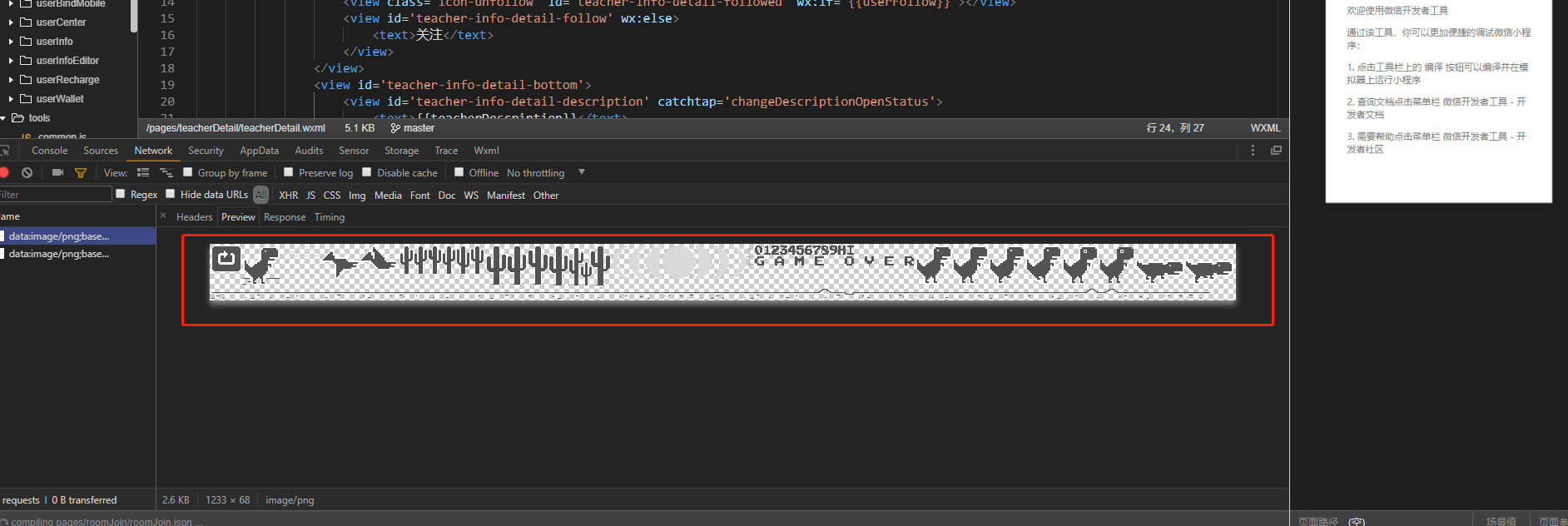This screenshot has height=526, width=1568.
Task: Filter requests by Manifest type
Action: (506, 196)
